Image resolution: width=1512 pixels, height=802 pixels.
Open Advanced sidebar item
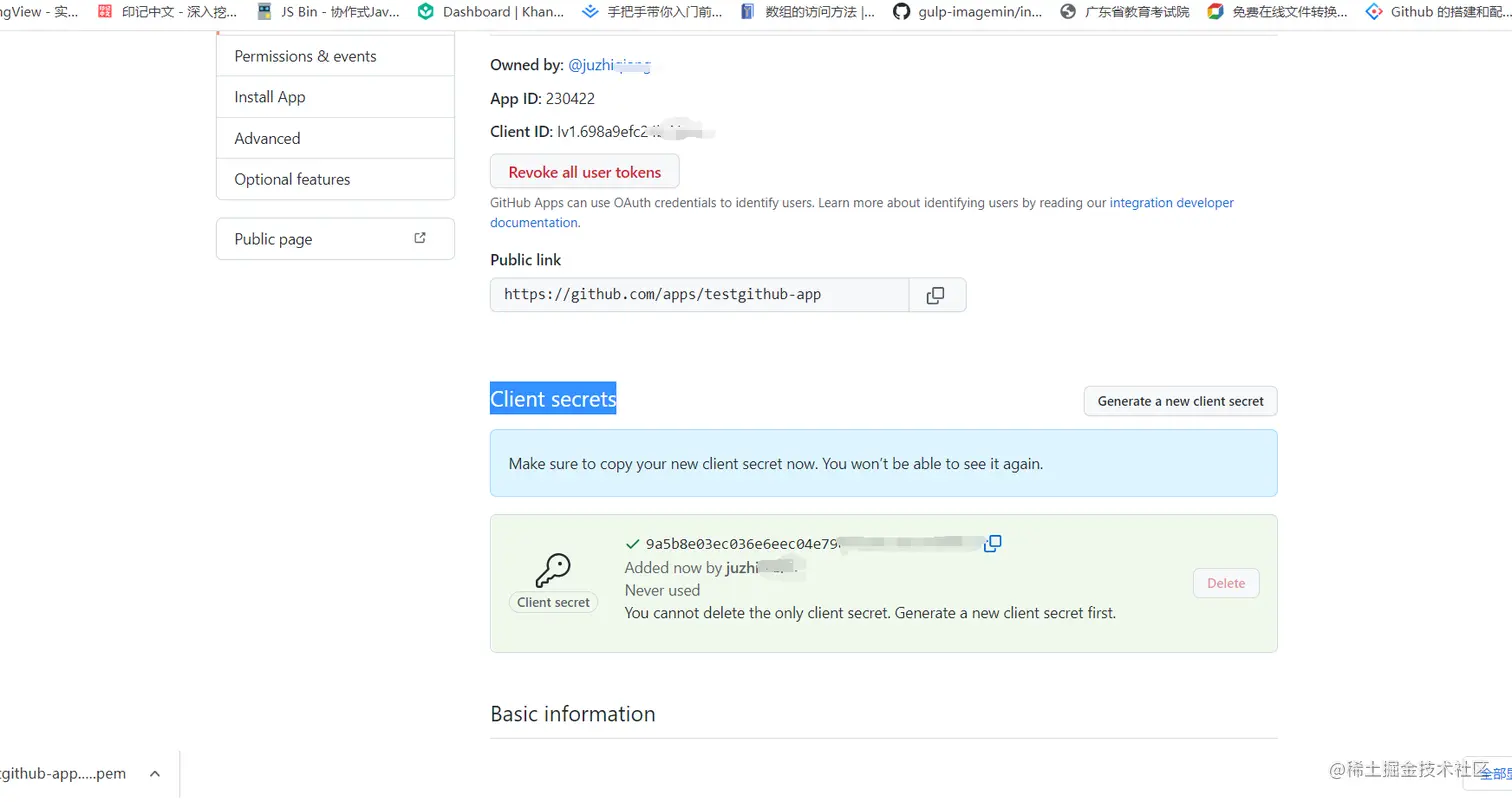(335, 138)
